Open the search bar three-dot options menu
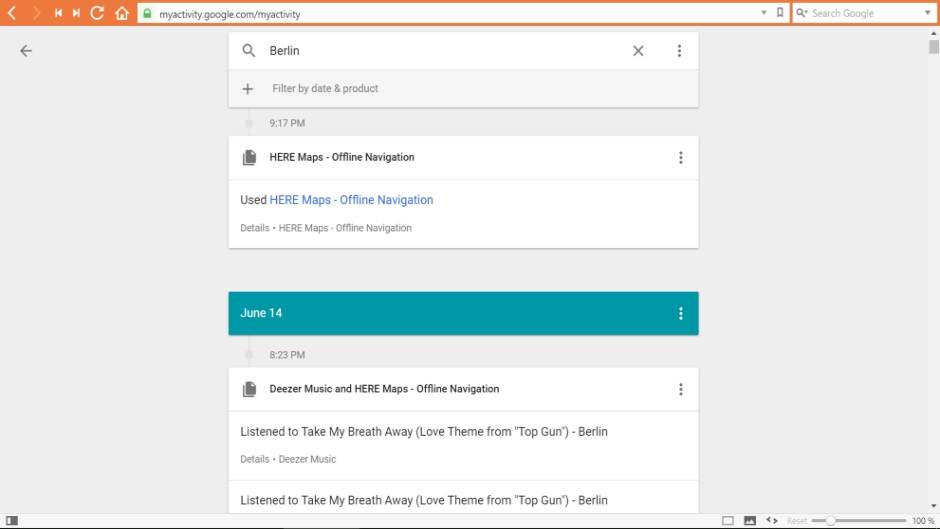940x529 pixels. click(x=679, y=51)
